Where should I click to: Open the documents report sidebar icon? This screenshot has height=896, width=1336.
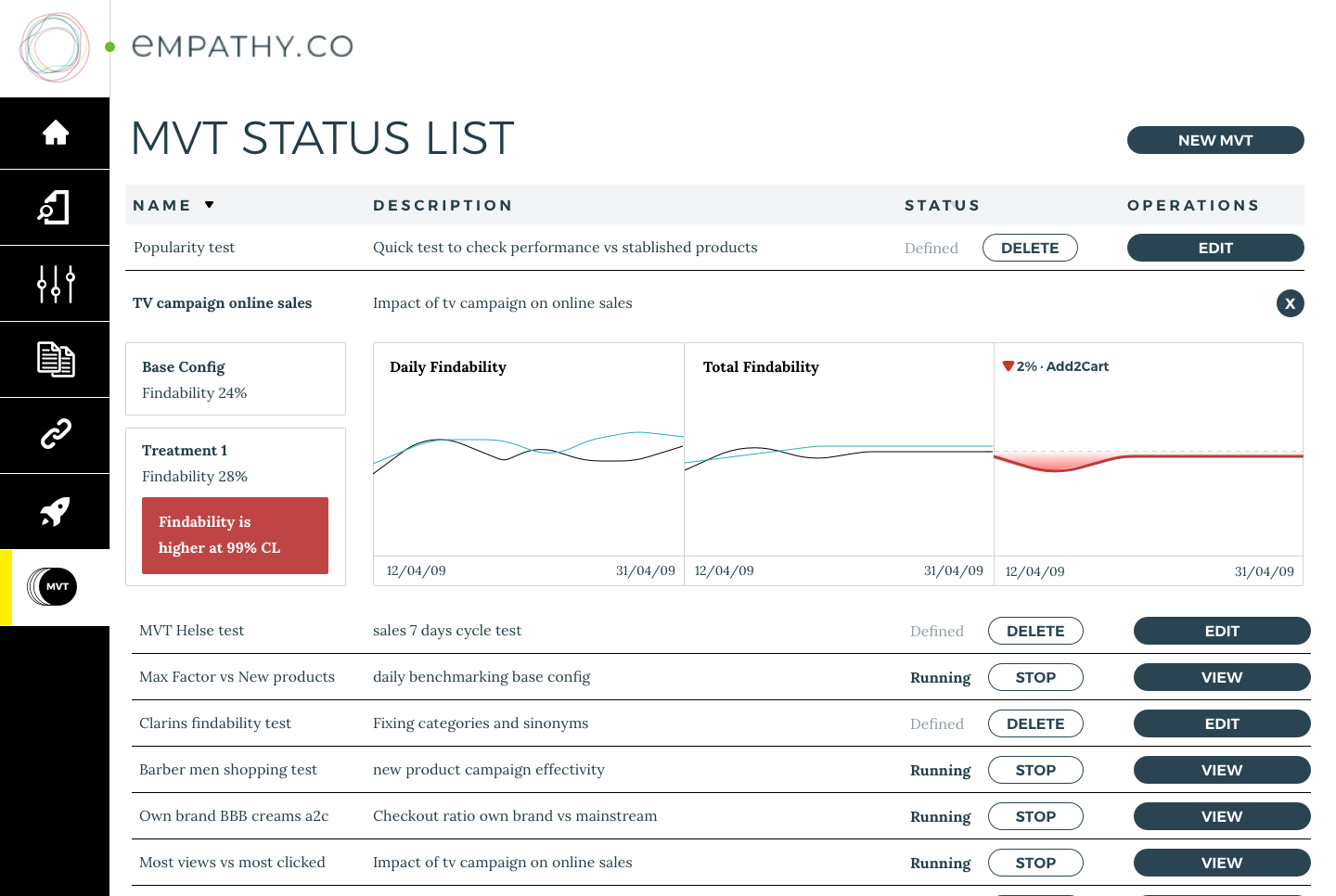point(56,359)
